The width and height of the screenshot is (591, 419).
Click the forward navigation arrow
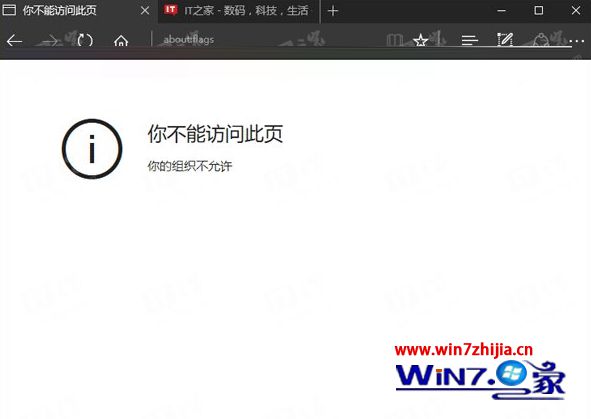(x=49, y=40)
